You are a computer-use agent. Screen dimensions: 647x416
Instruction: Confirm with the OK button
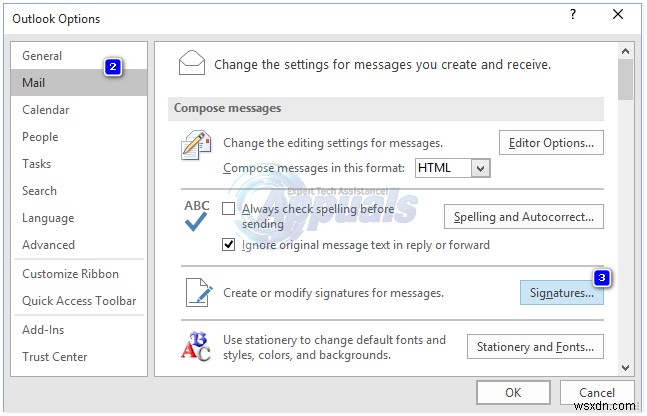513,392
